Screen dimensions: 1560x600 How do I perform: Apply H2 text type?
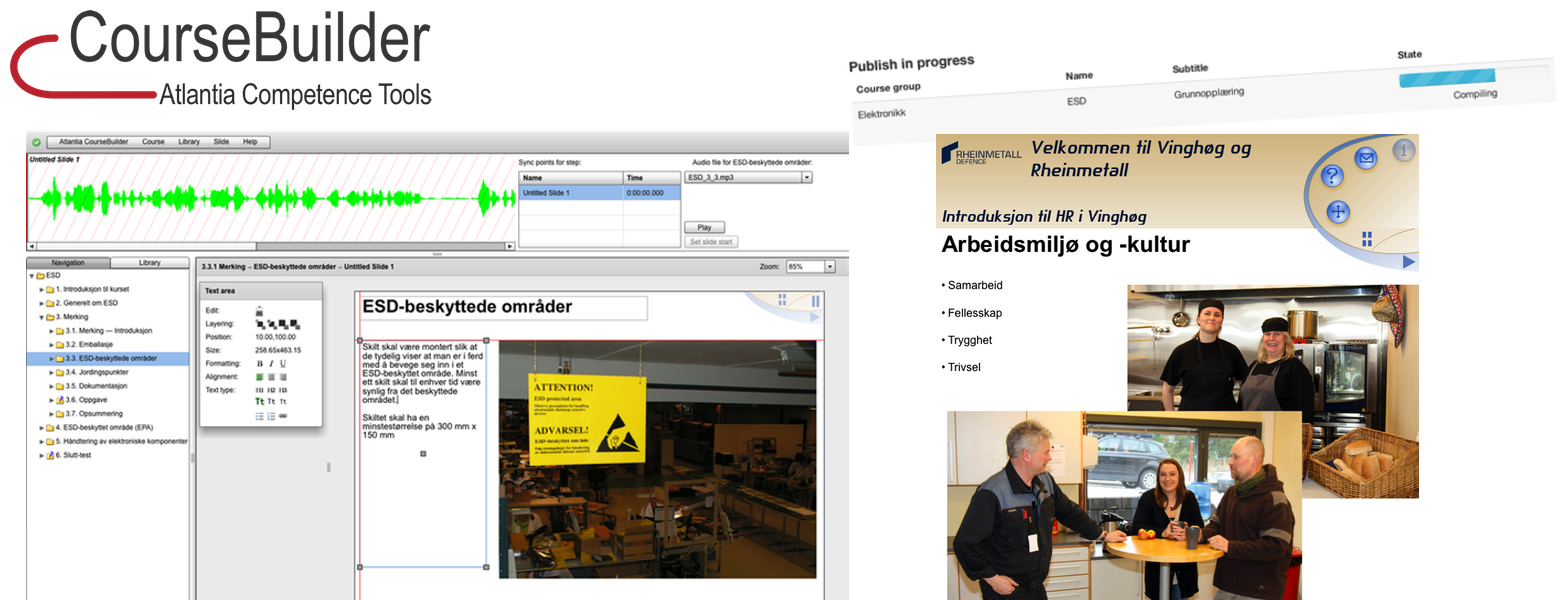point(271,390)
